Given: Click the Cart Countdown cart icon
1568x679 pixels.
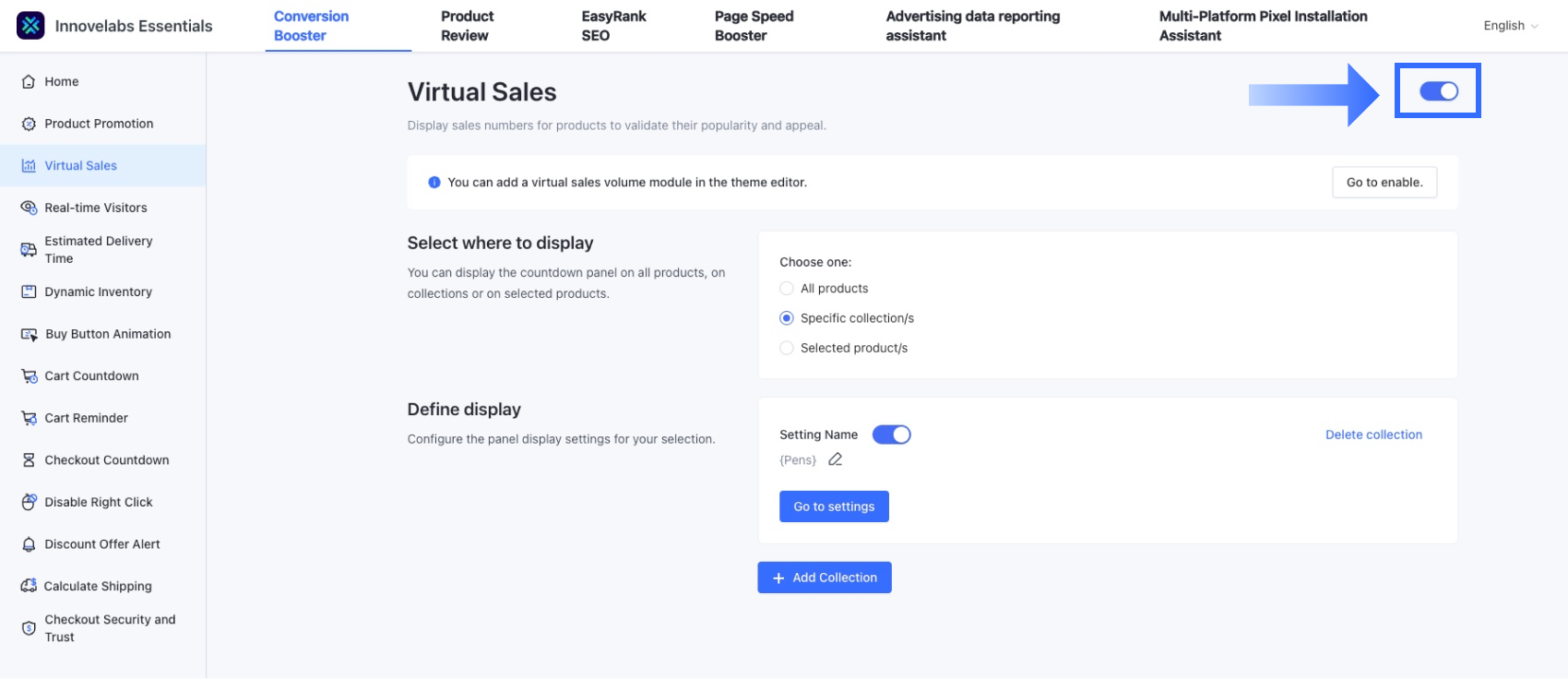Looking at the screenshot, I should pyautogui.click(x=29, y=376).
